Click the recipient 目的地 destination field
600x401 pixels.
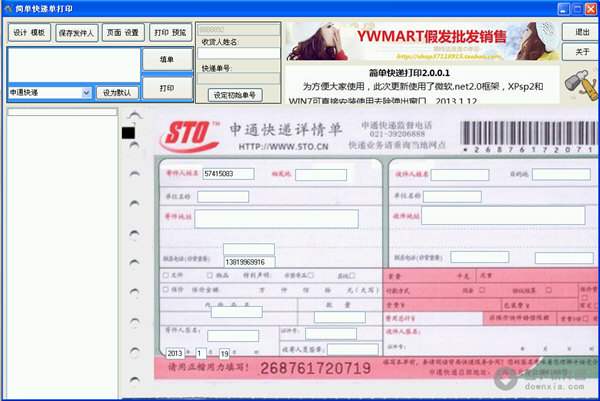pos(561,174)
